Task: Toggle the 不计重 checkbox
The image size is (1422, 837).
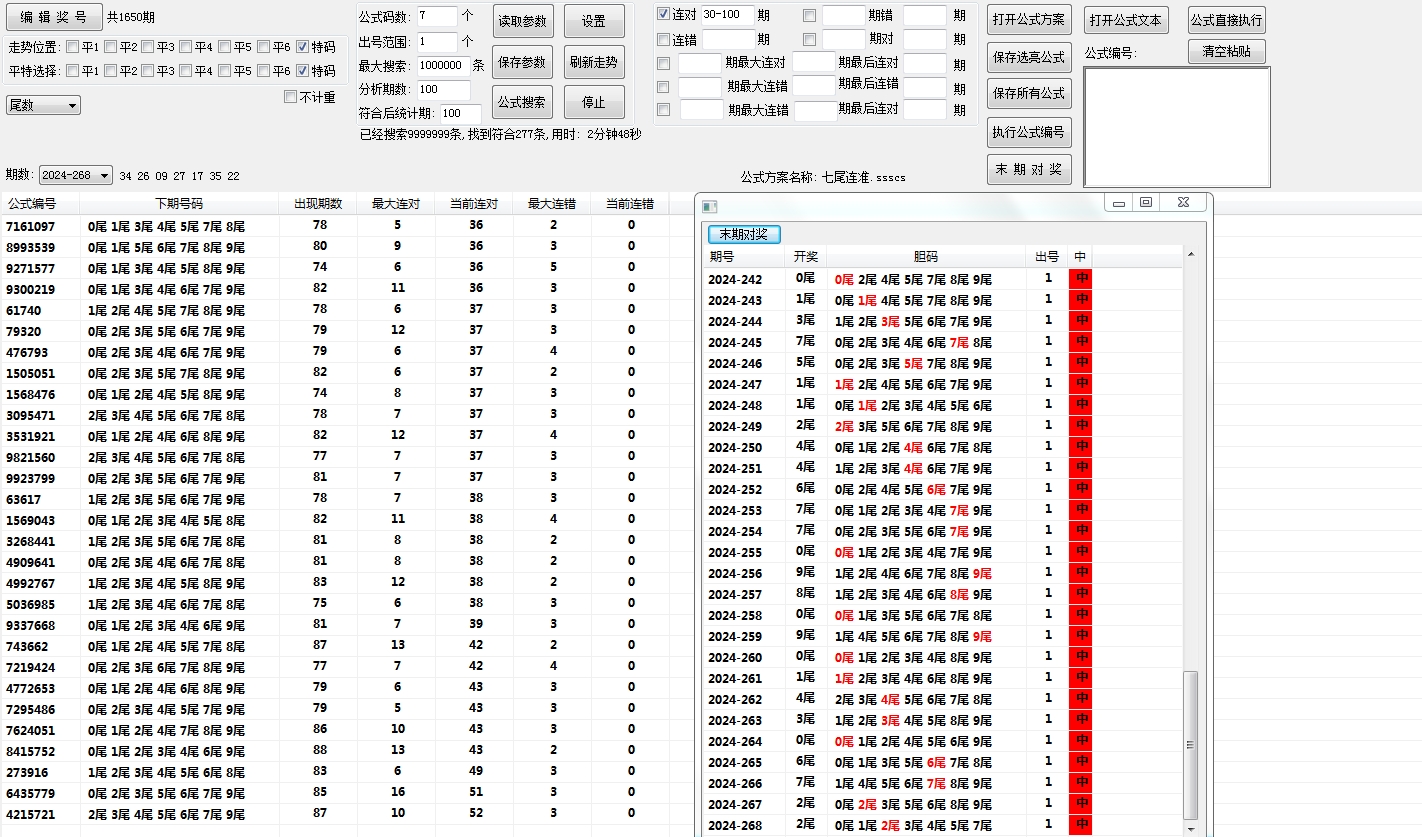Action: coord(291,97)
